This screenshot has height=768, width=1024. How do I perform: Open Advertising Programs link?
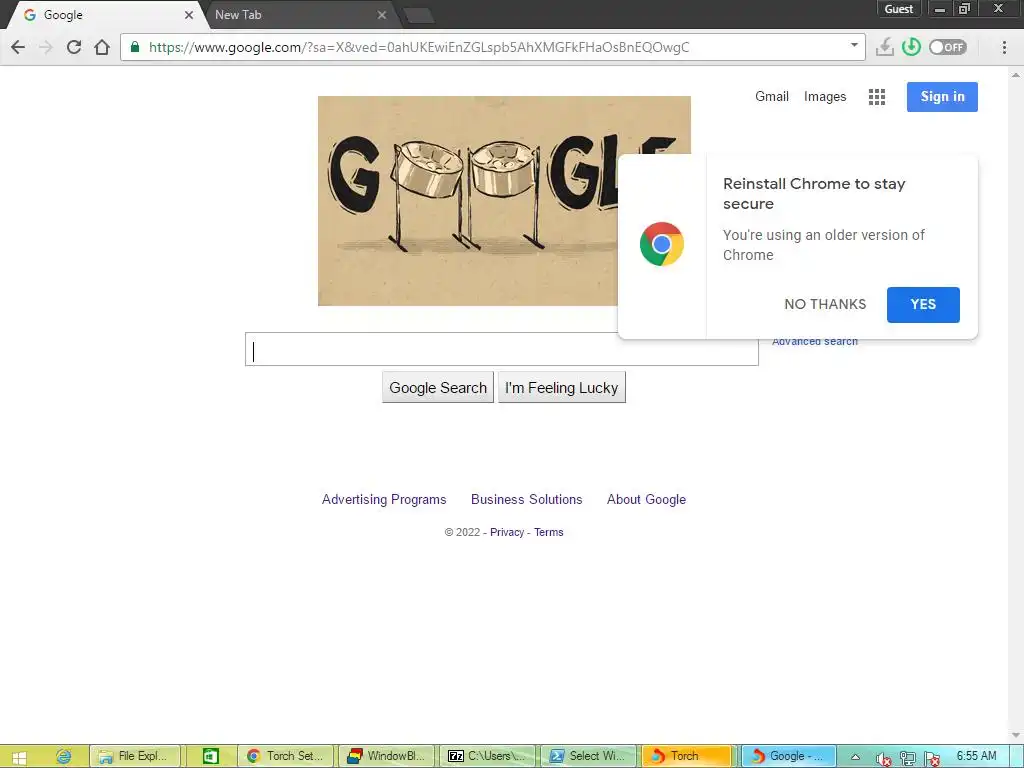pyautogui.click(x=384, y=500)
